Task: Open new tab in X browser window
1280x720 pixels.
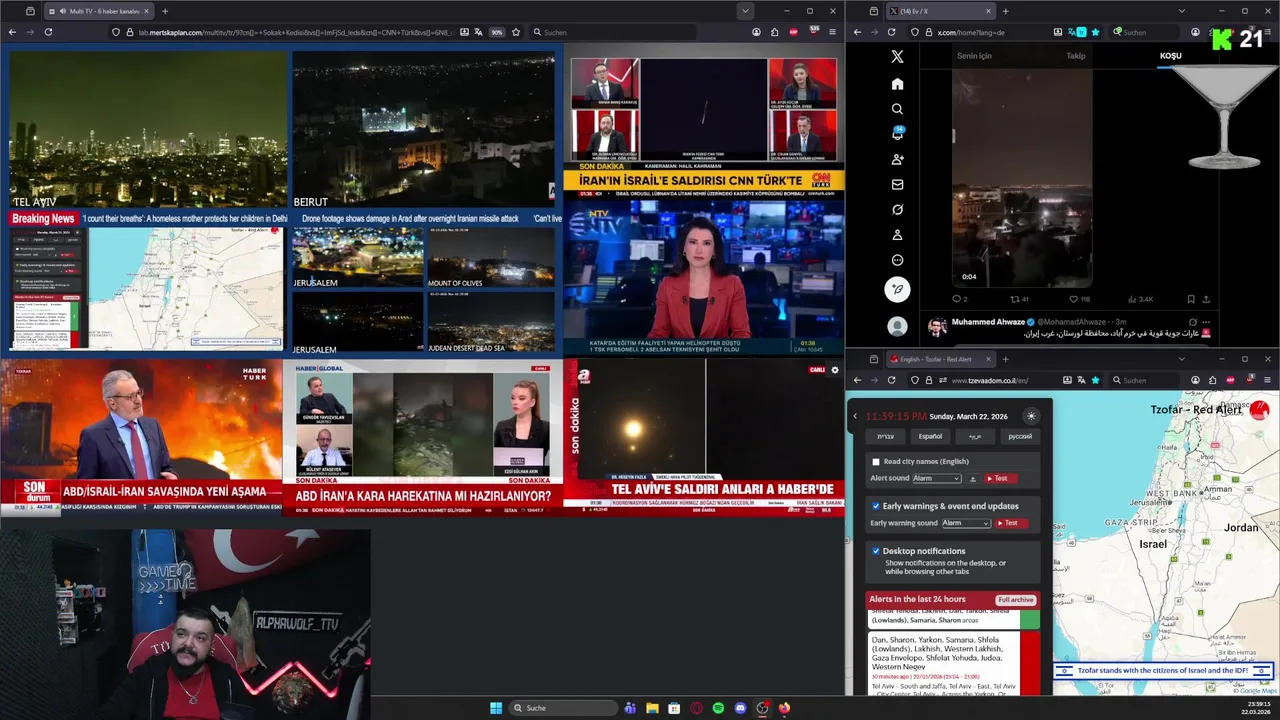Action: [1005, 11]
